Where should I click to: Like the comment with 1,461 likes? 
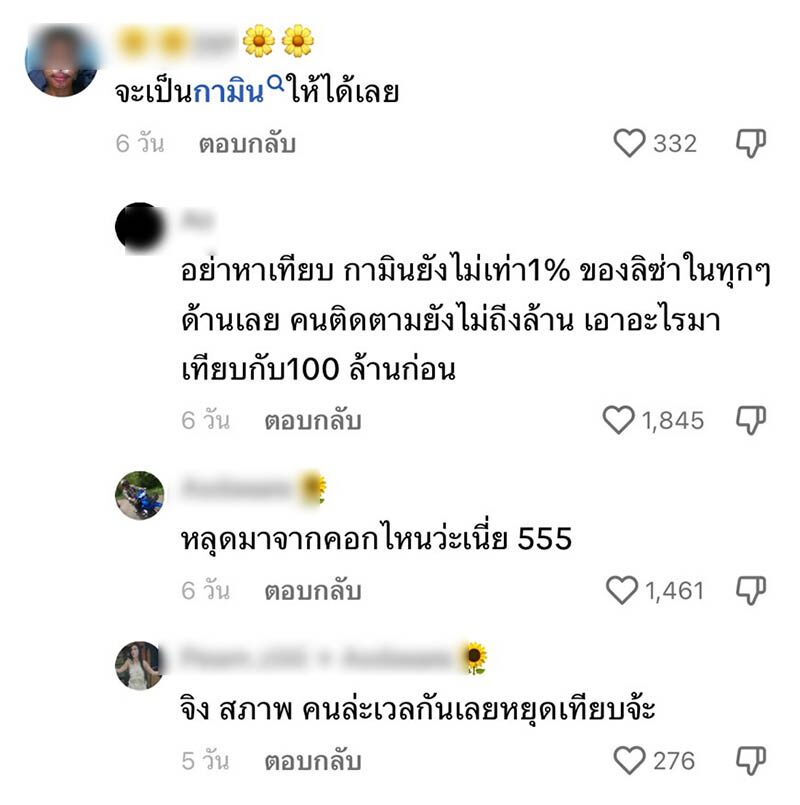click(x=622, y=590)
